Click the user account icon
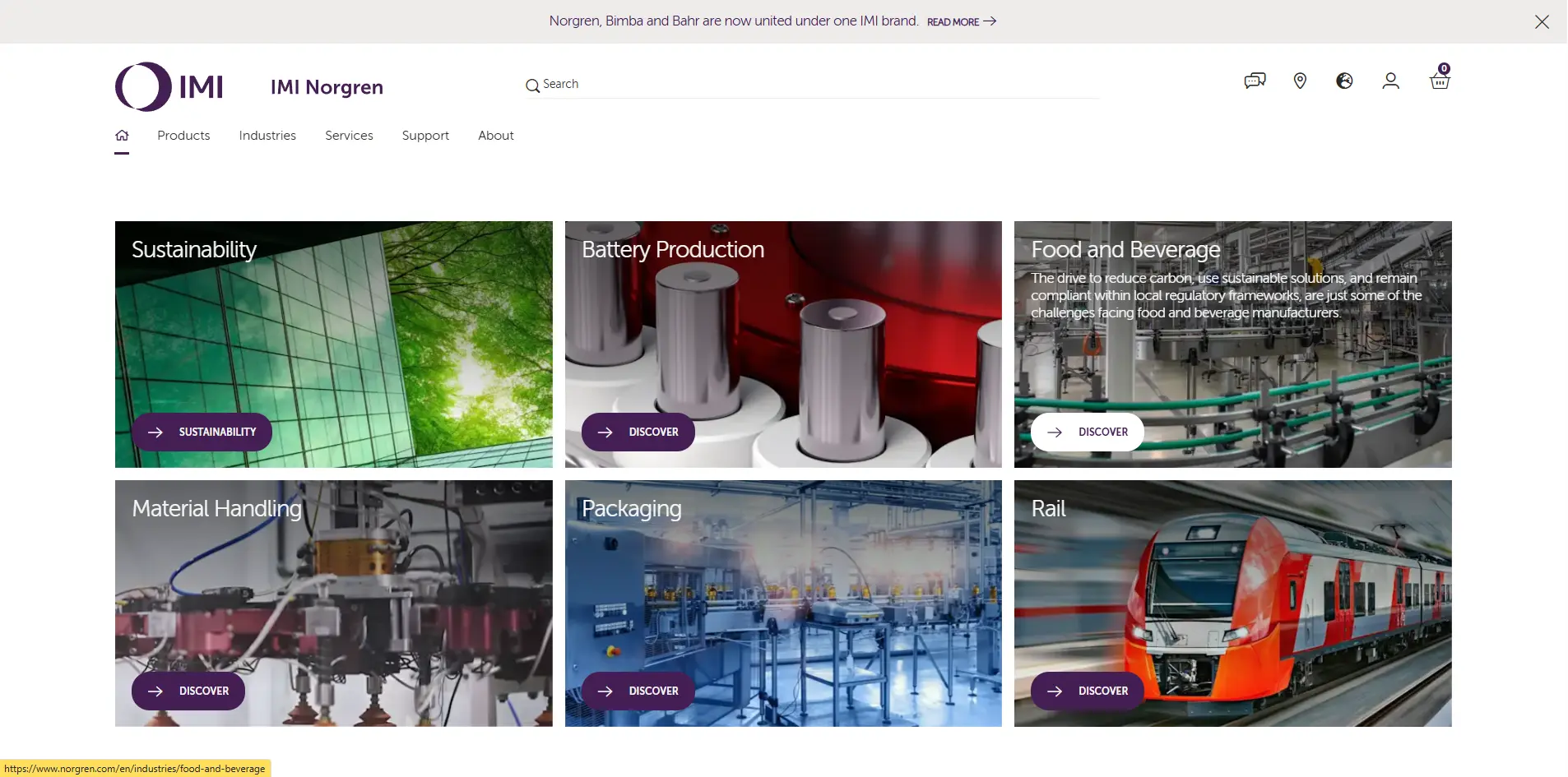The height and width of the screenshot is (777, 1568). click(x=1390, y=81)
